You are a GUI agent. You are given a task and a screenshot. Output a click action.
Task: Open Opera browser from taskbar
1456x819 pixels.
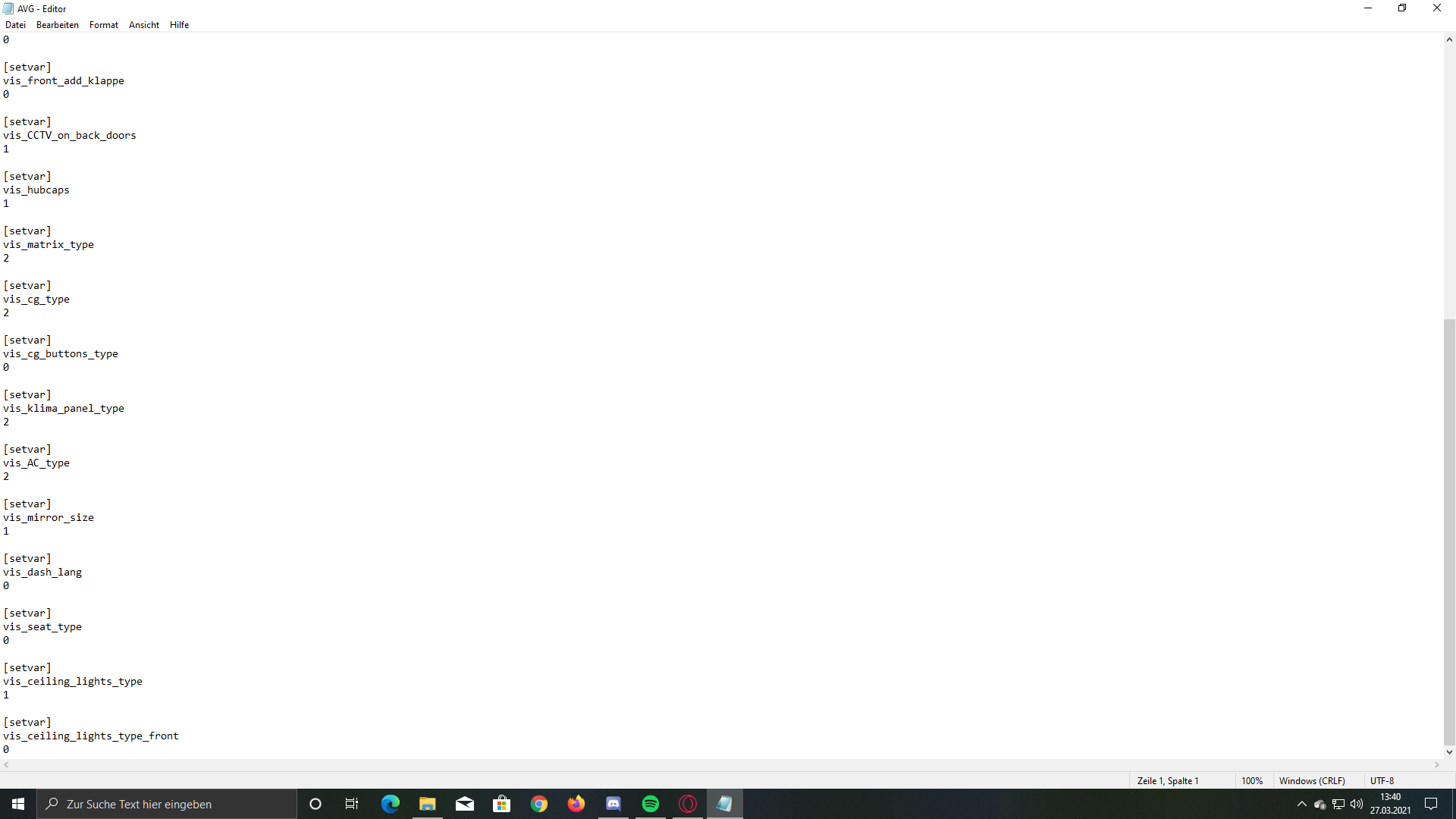coord(688,804)
